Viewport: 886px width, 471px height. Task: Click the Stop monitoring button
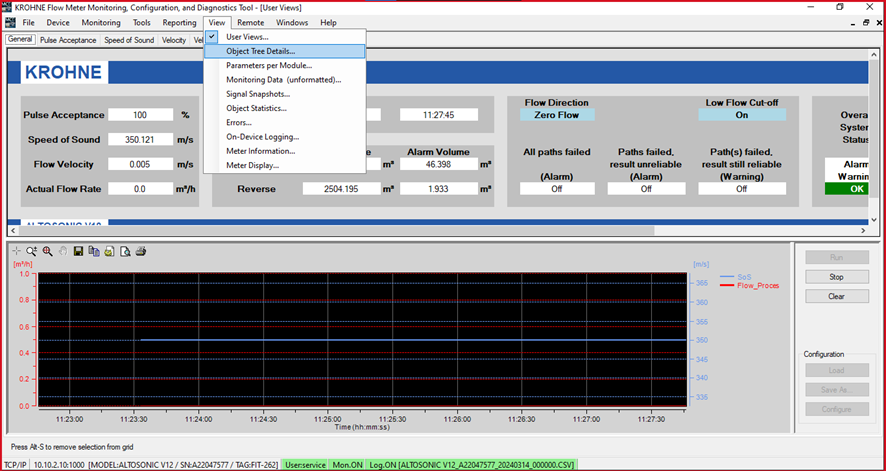tap(837, 277)
